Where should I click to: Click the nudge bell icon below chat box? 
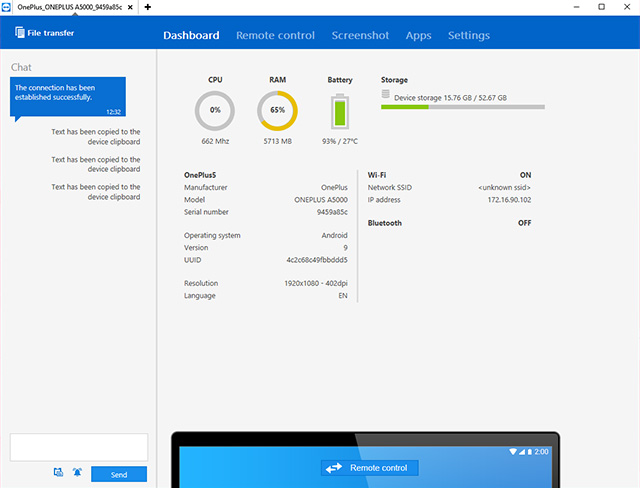77,472
